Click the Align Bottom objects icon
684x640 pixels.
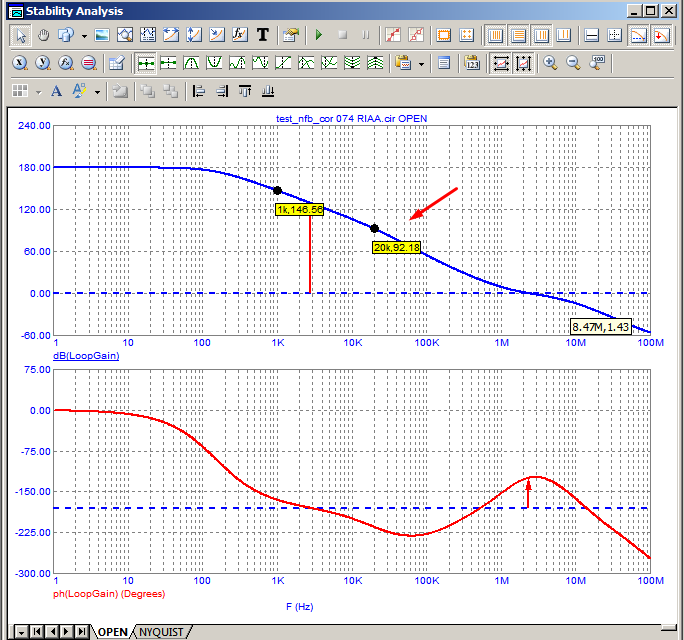268,91
